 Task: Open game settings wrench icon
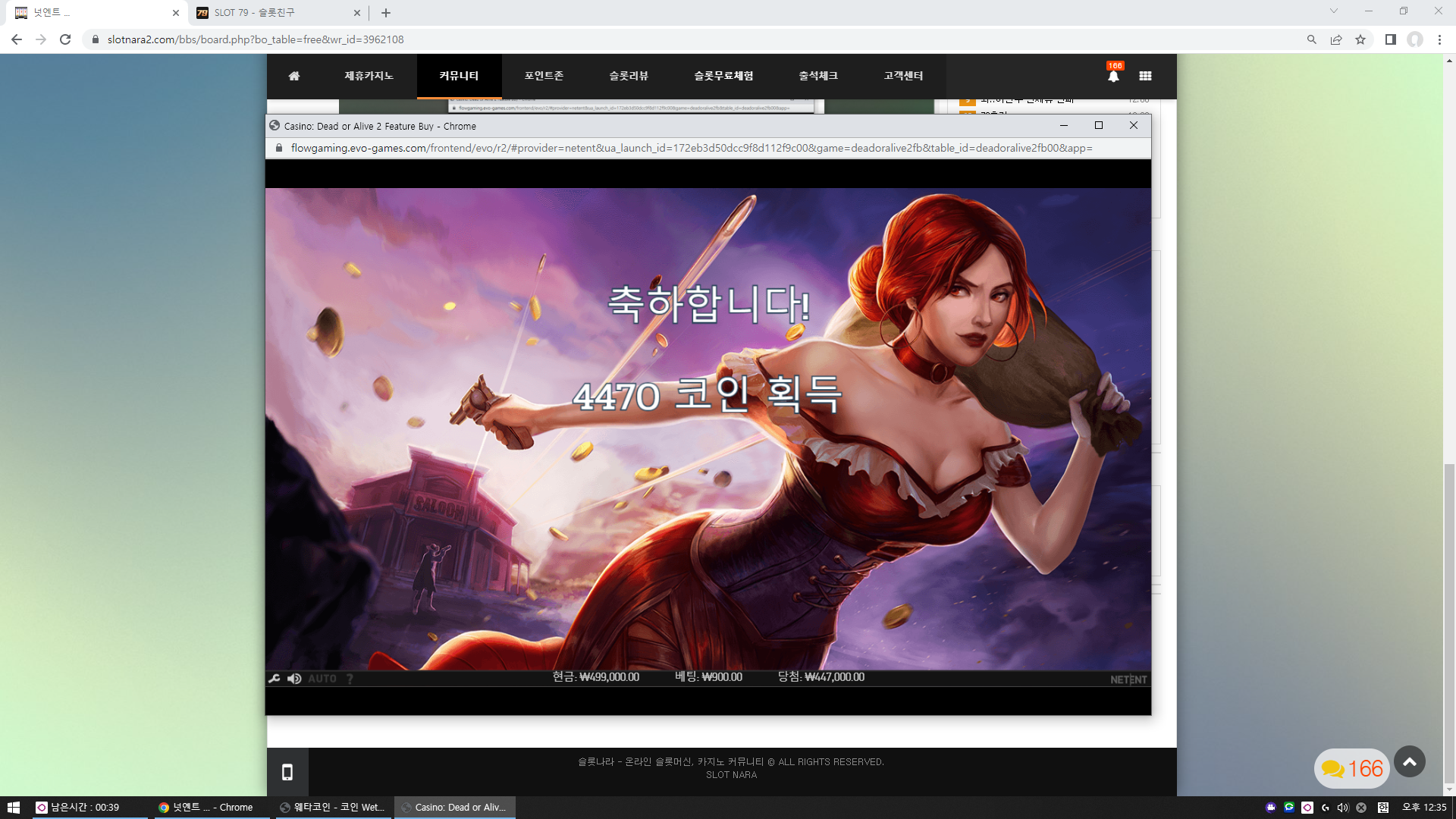coord(275,679)
